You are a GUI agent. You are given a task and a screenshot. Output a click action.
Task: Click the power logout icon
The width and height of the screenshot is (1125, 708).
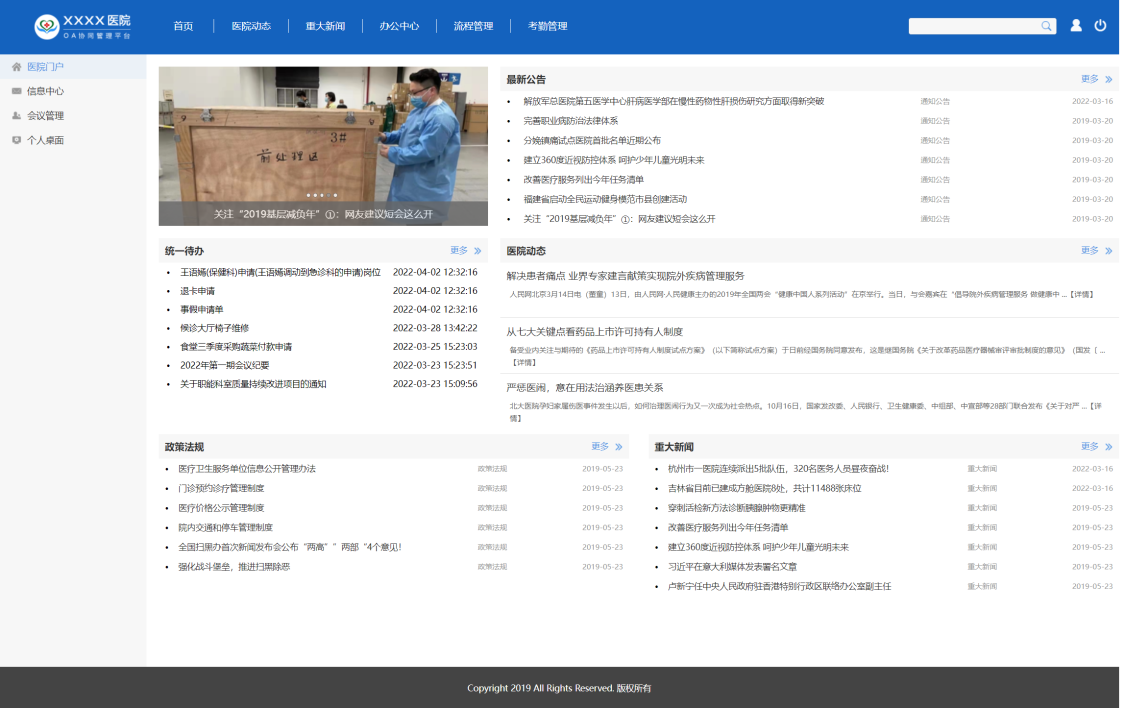[x=1100, y=26]
